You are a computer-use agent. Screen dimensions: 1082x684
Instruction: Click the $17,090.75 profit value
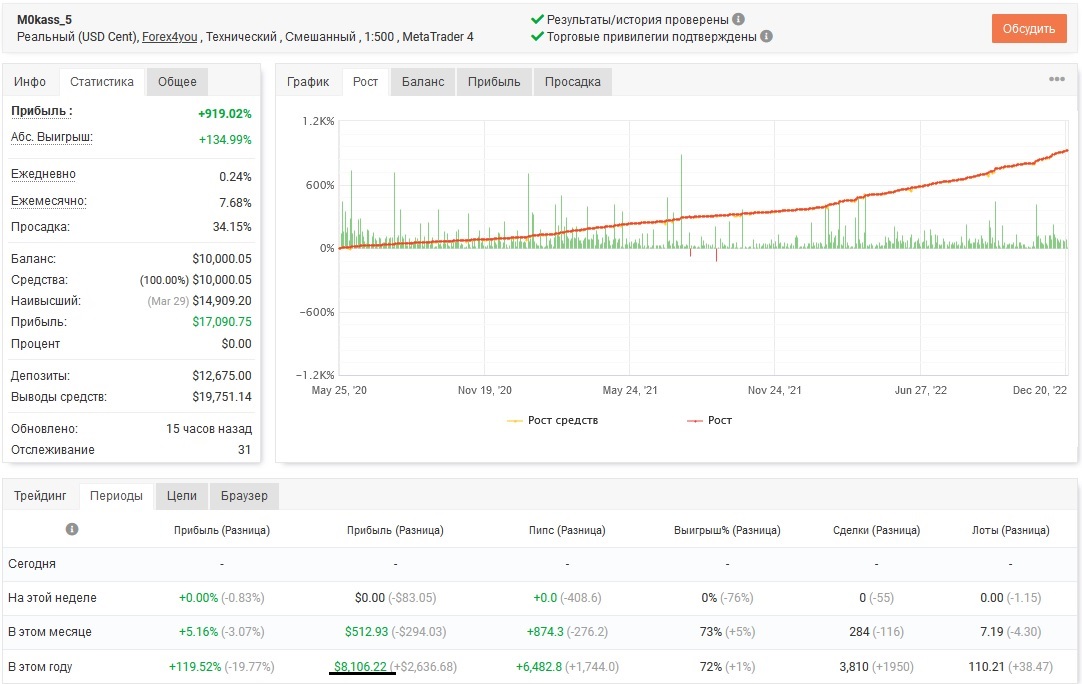pyautogui.click(x=222, y=322)
